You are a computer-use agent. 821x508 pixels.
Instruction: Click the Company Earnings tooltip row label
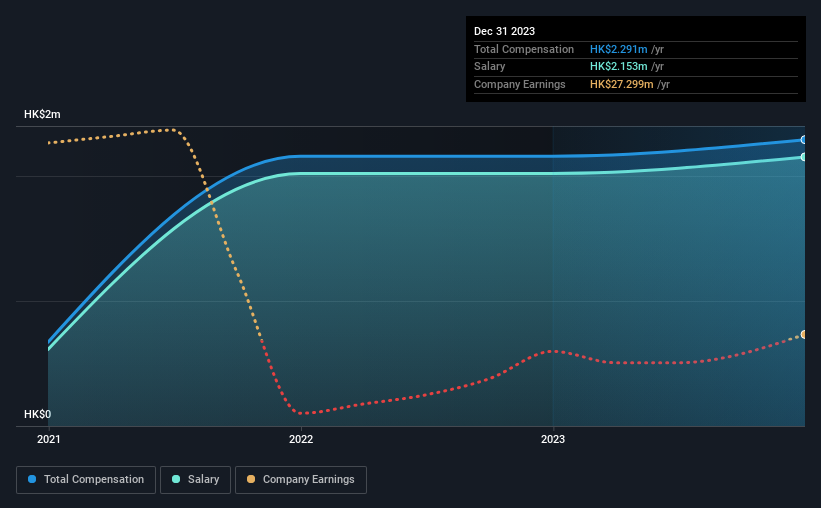pos(519,84)
